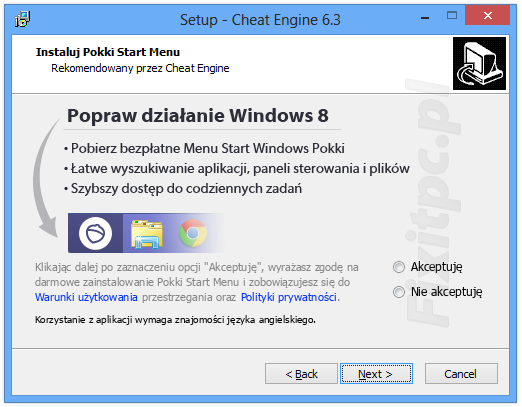
Task: Open the Warunki użytkowania link
Action: pyautogui.click(x=86, y=297)
